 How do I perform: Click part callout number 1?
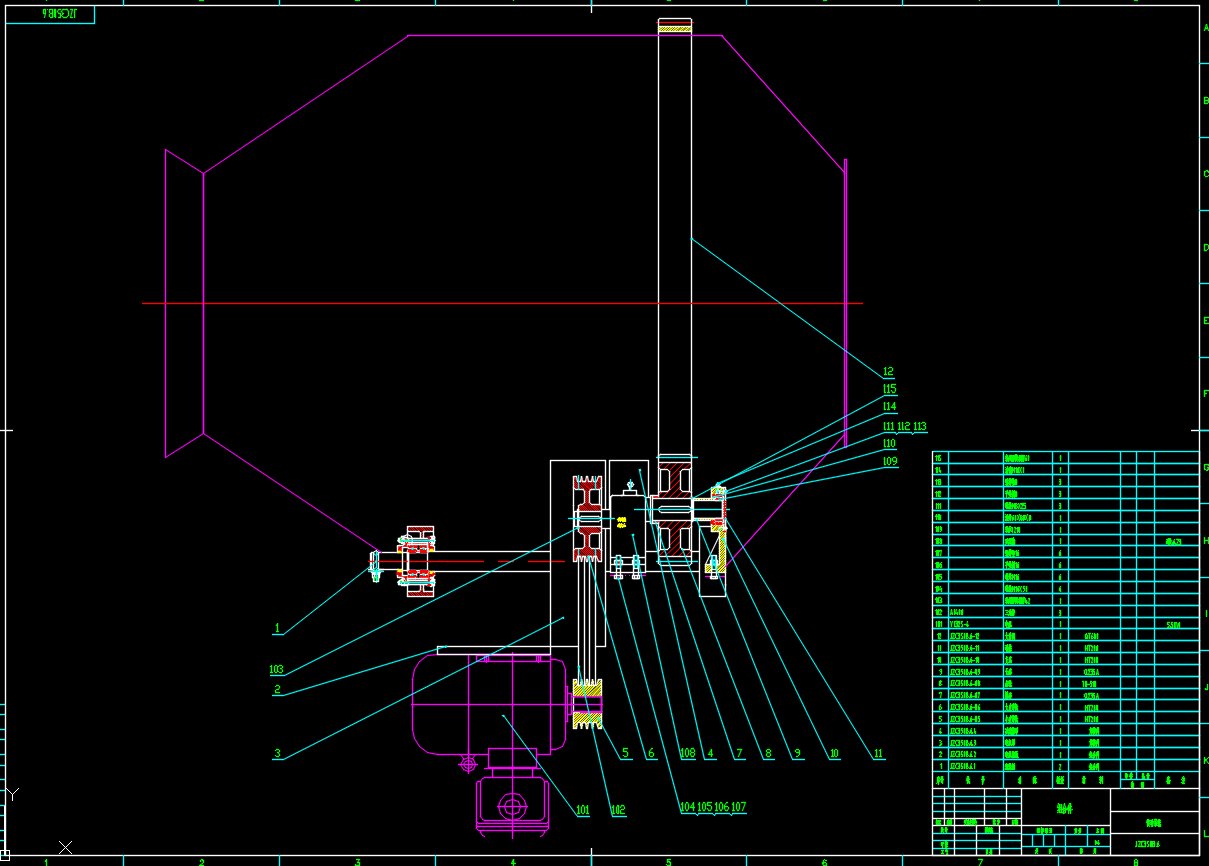pos(278,629)
